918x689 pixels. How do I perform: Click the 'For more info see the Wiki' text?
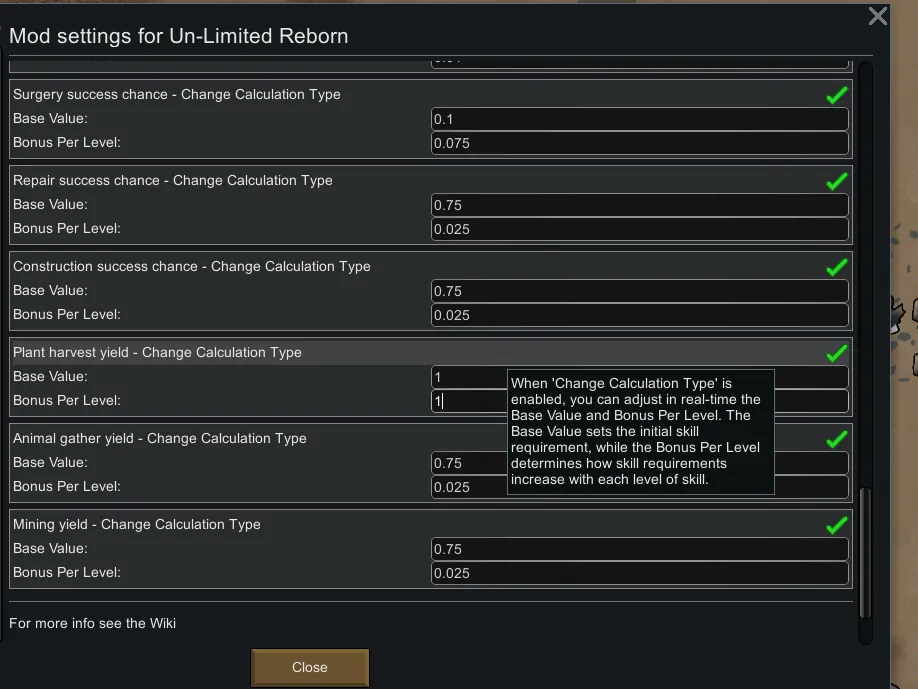[x=93, y=623]
